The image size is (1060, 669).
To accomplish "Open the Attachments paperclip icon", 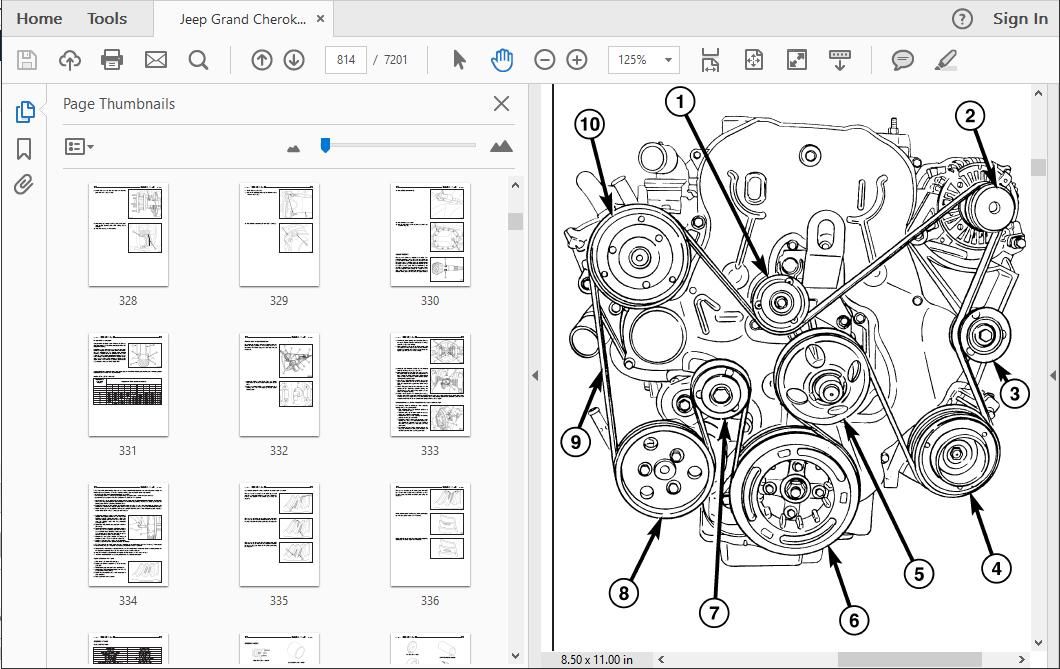I will [24, 184].
